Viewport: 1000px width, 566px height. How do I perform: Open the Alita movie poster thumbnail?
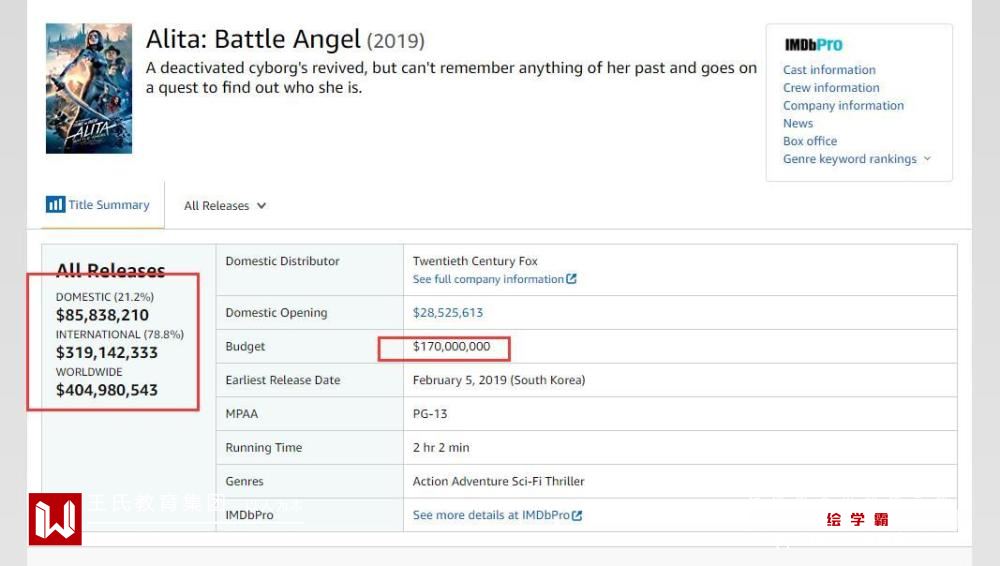(88, 89)
